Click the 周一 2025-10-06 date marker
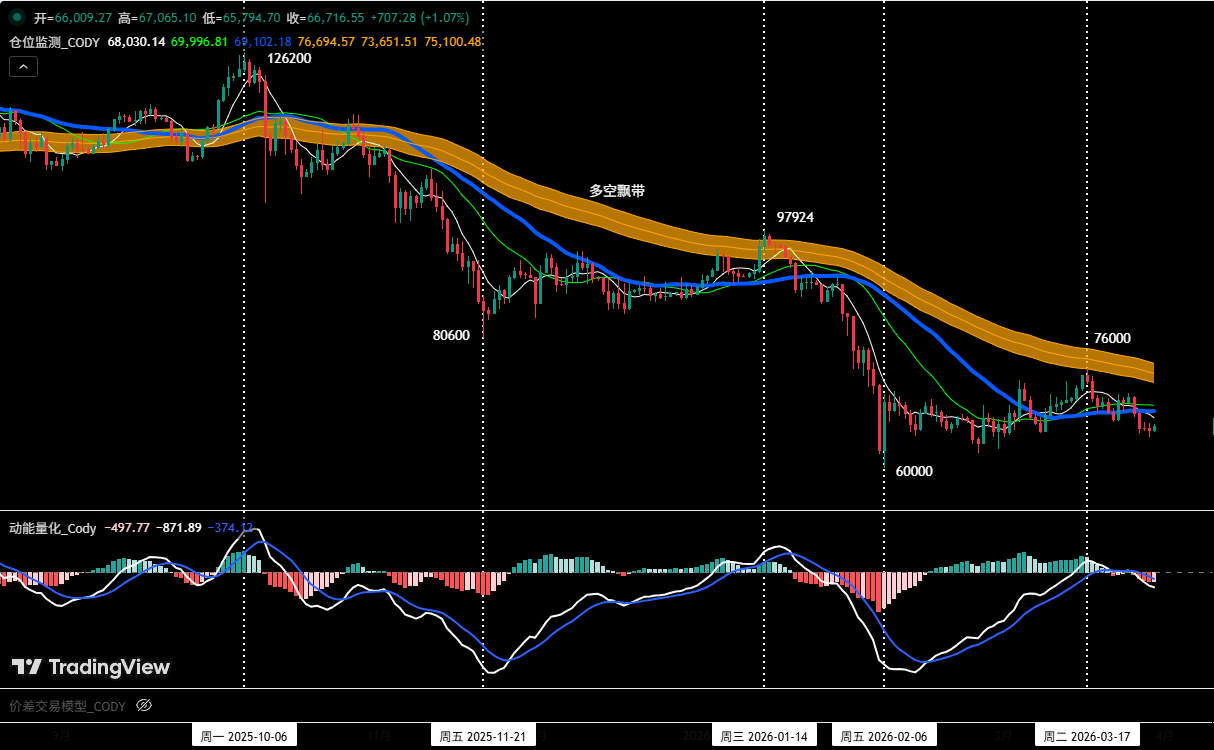The width and height of the screenshot is (1214, 750). 244,734
